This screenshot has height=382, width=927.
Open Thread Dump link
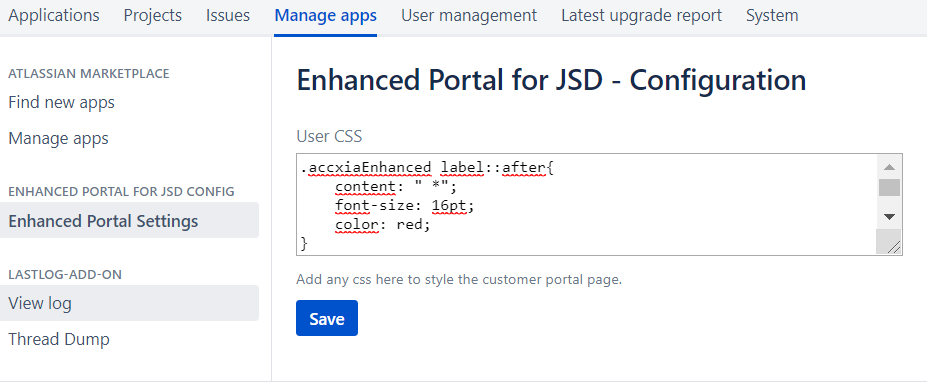(59, 339)
